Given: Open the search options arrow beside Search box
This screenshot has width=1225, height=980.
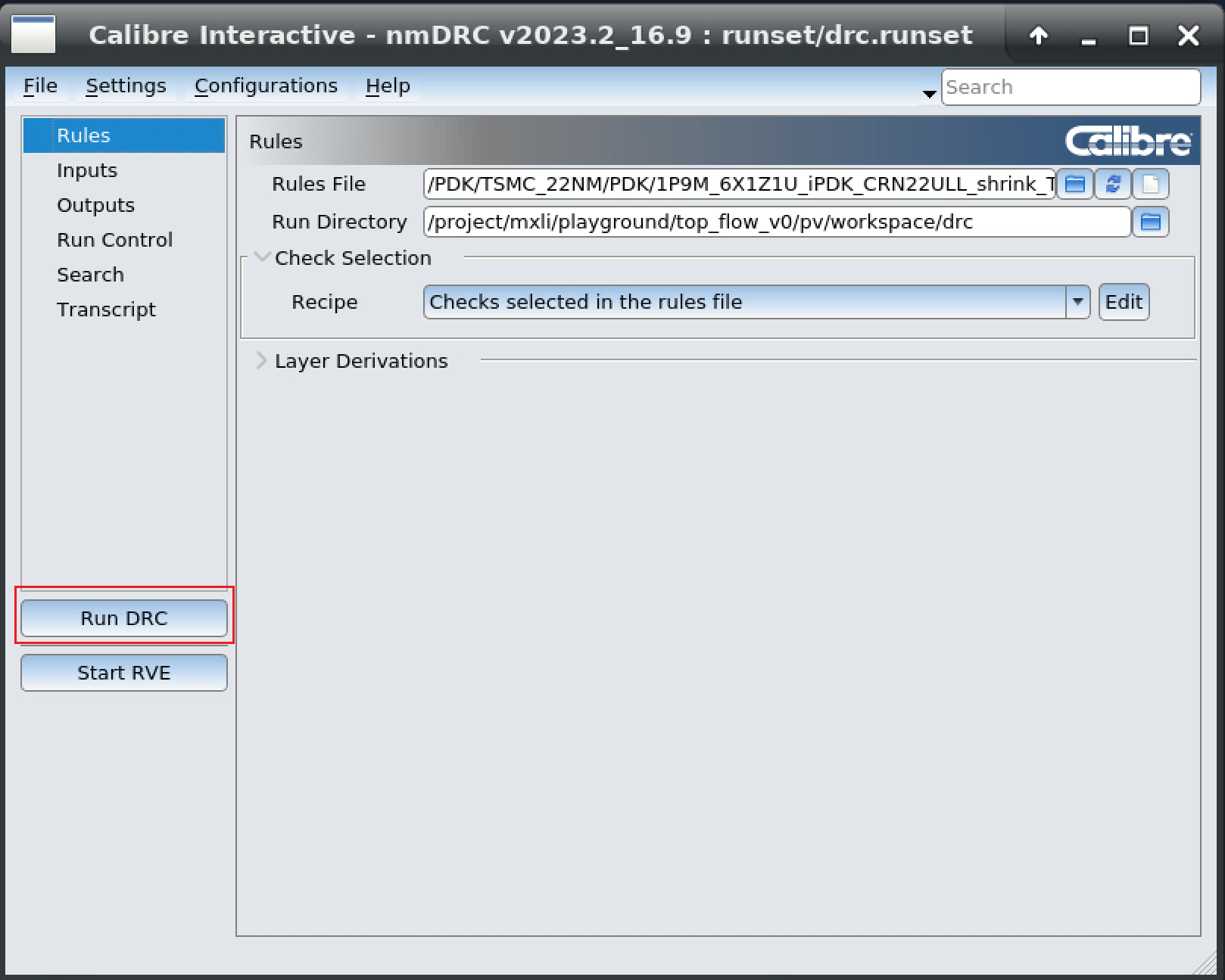Looking at the screenshot, I should [929, 94].
